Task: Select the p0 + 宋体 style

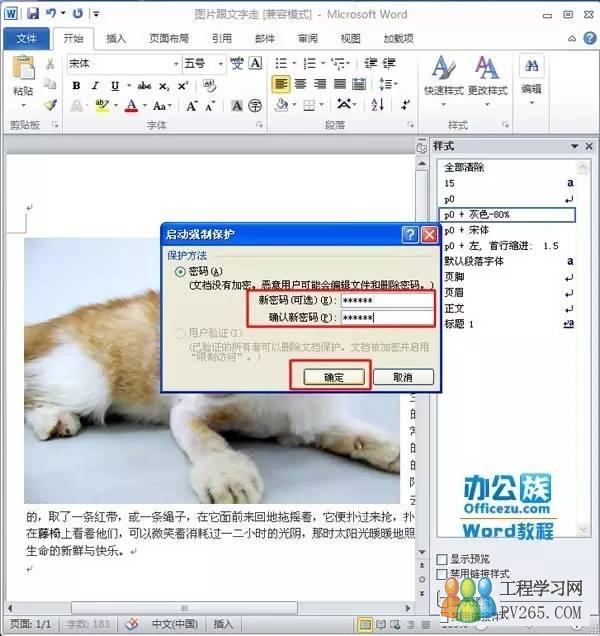Action: click(509, 230)
